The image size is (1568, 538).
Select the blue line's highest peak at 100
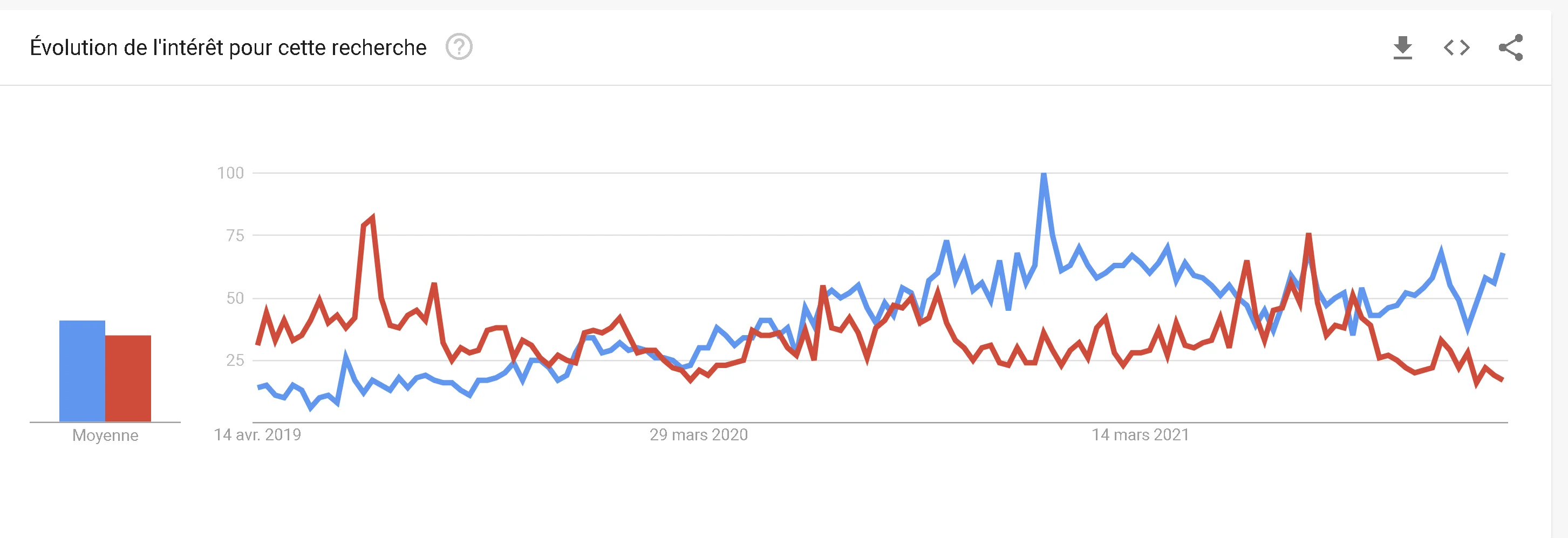pos(1044,175)
